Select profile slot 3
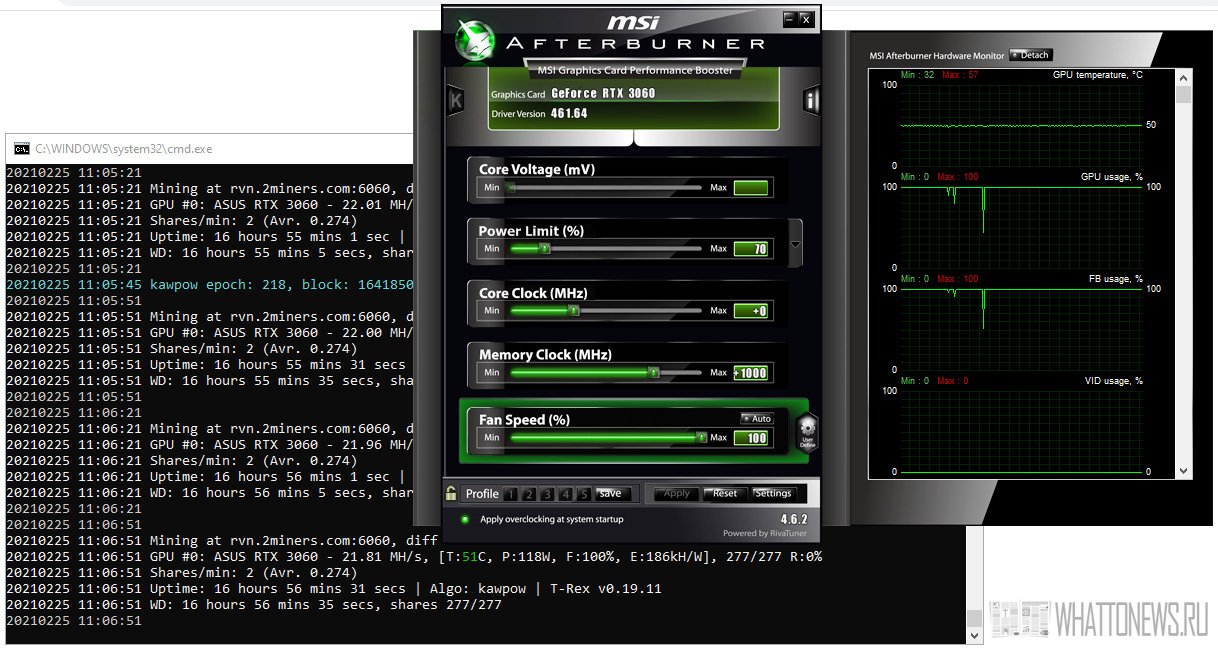Viewport: 1218px width, 648px height. [x=547, y=494]
